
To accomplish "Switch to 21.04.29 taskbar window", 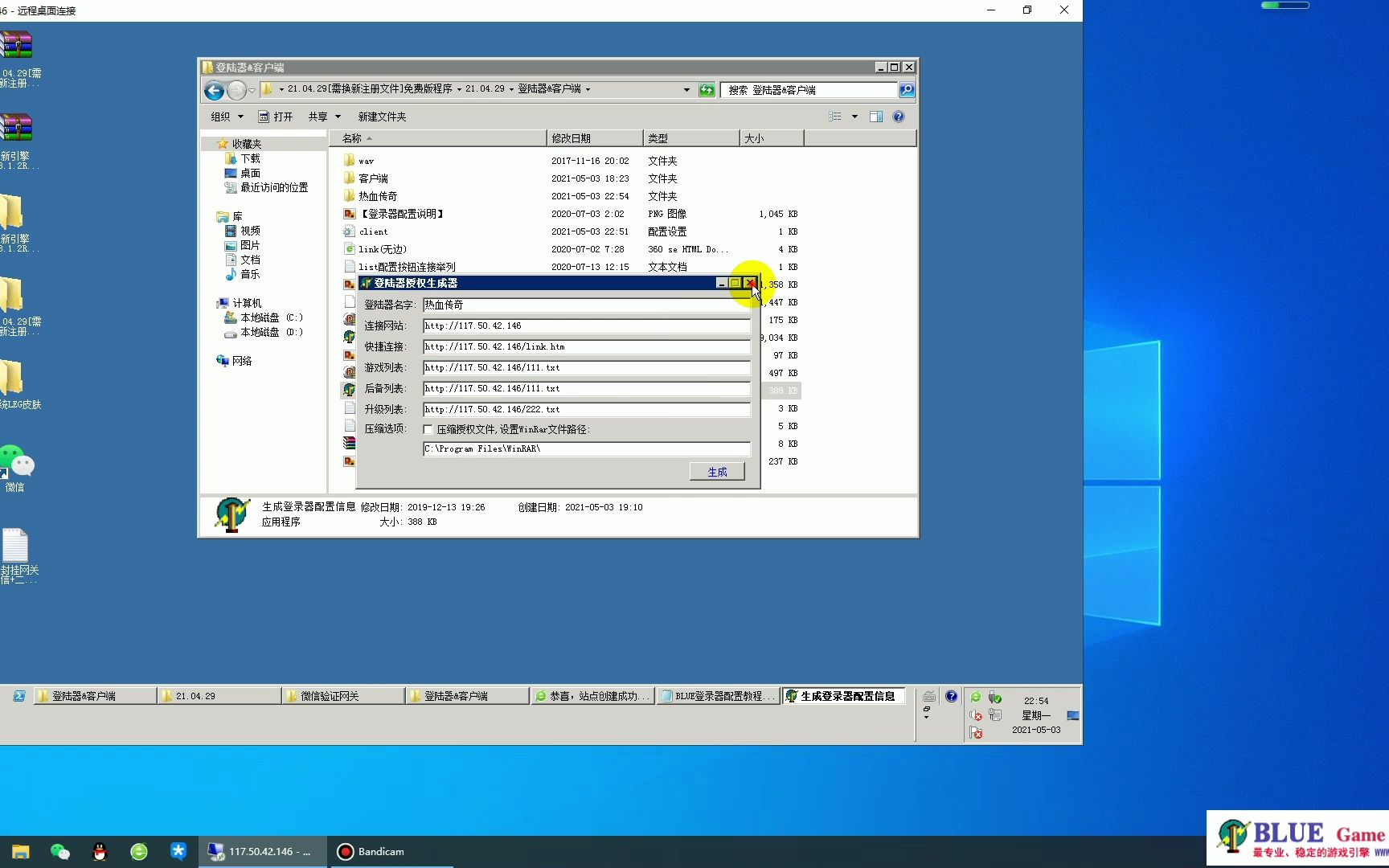I will click(219, 696).
